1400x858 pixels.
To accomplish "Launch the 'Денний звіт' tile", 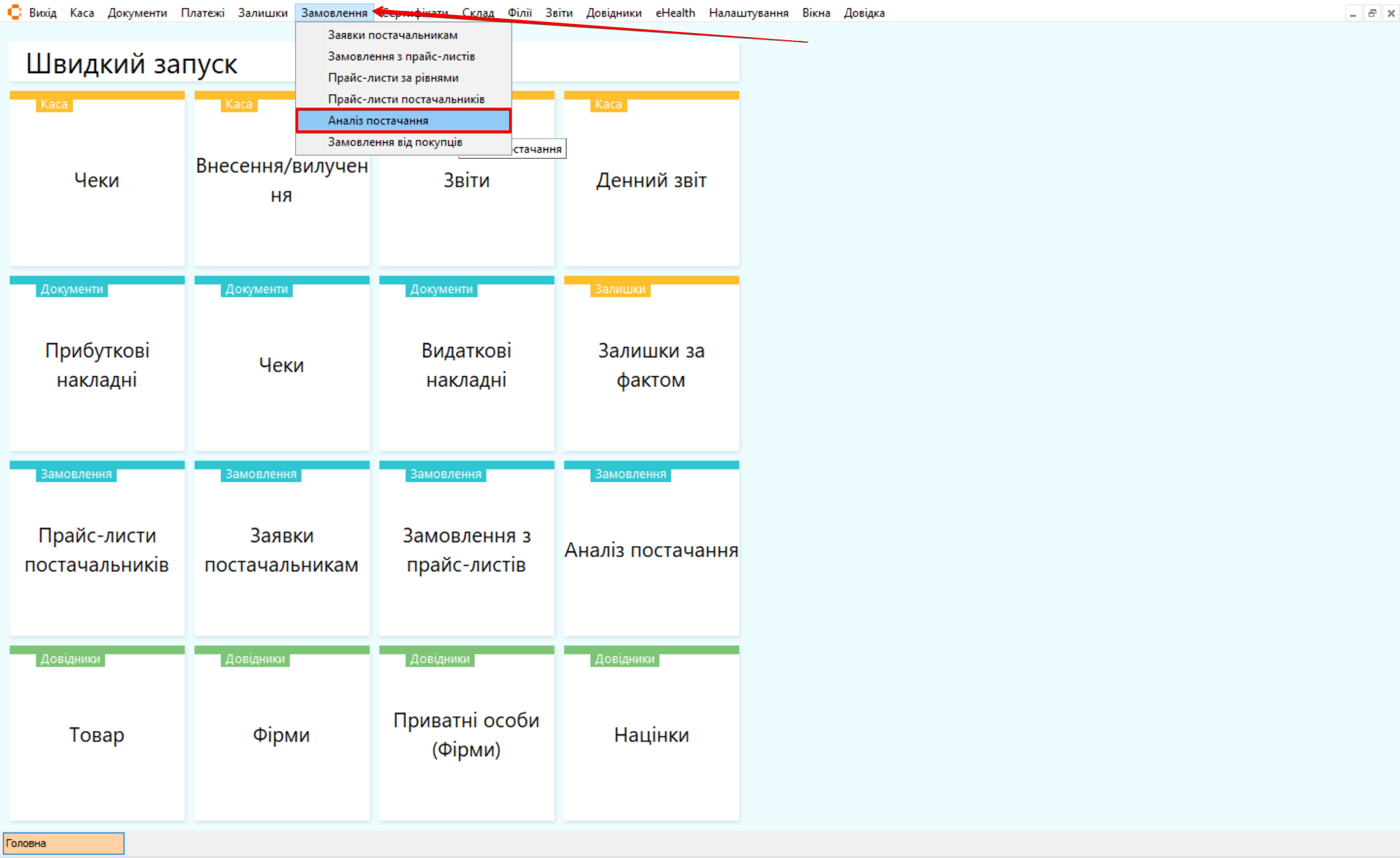I will [x=651, y=180].
